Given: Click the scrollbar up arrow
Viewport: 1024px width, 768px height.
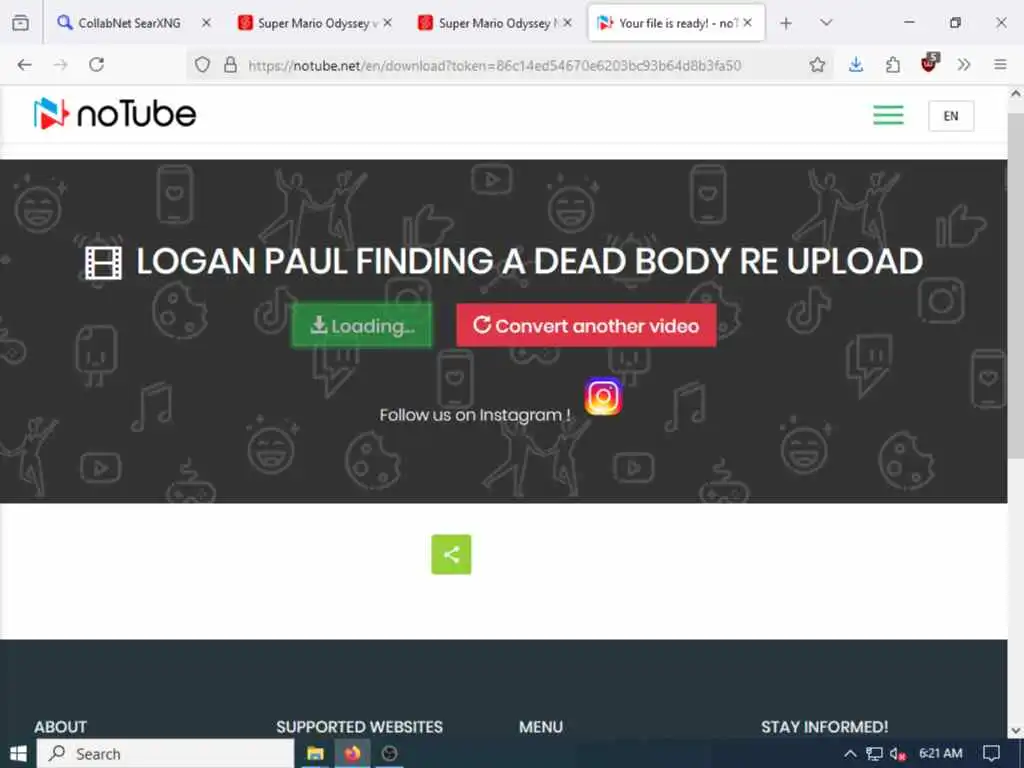Looking at the screenshot, I should coord(1016,93).
